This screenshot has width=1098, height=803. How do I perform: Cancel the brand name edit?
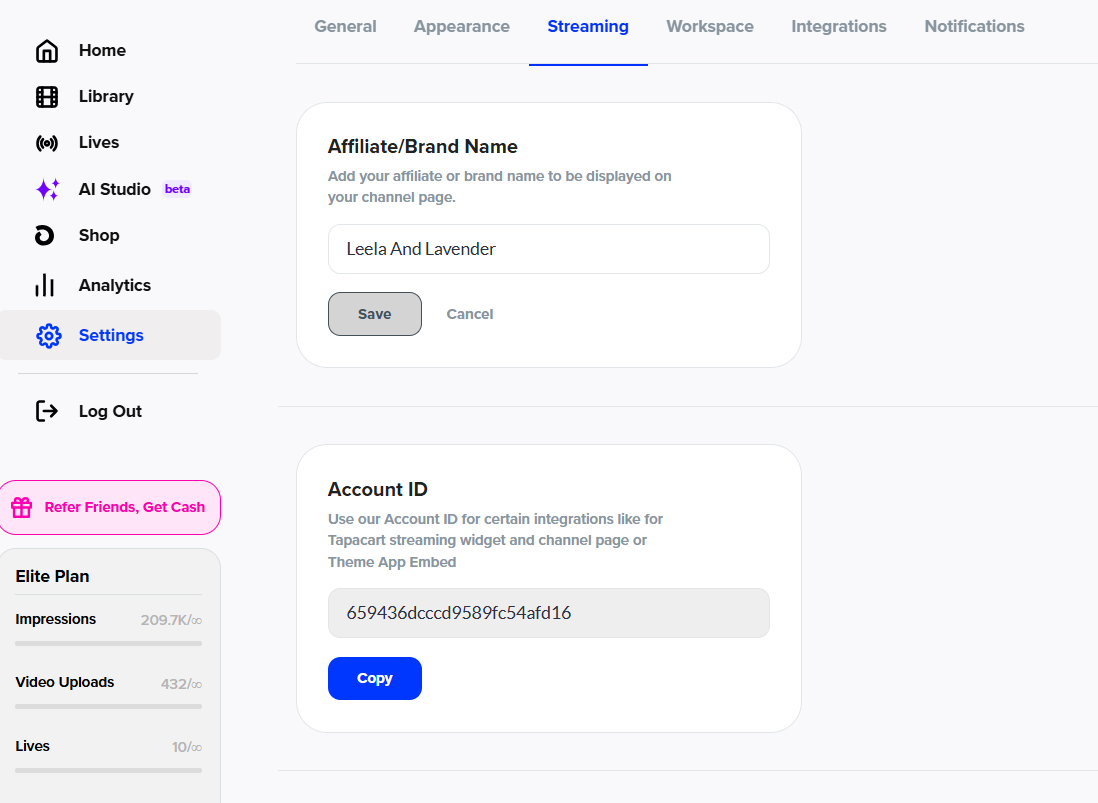(x=469, y=314)
